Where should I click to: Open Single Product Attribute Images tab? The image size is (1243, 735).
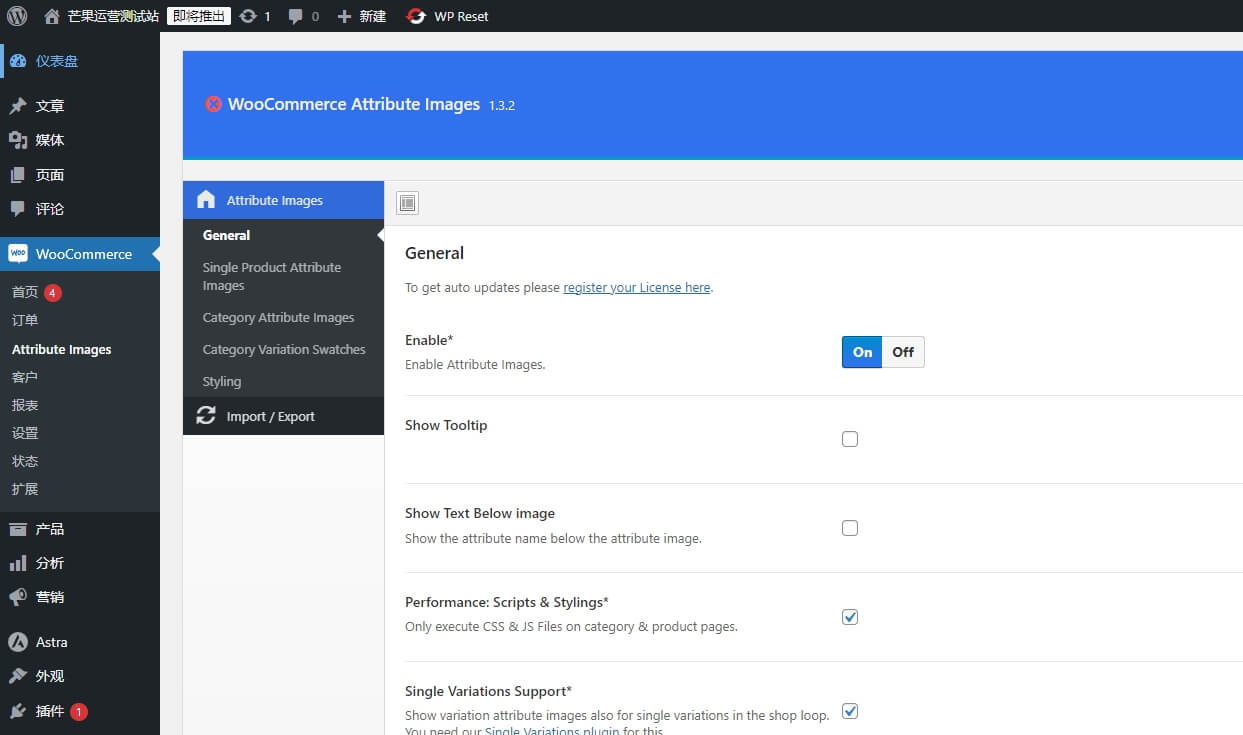[271, 276]
